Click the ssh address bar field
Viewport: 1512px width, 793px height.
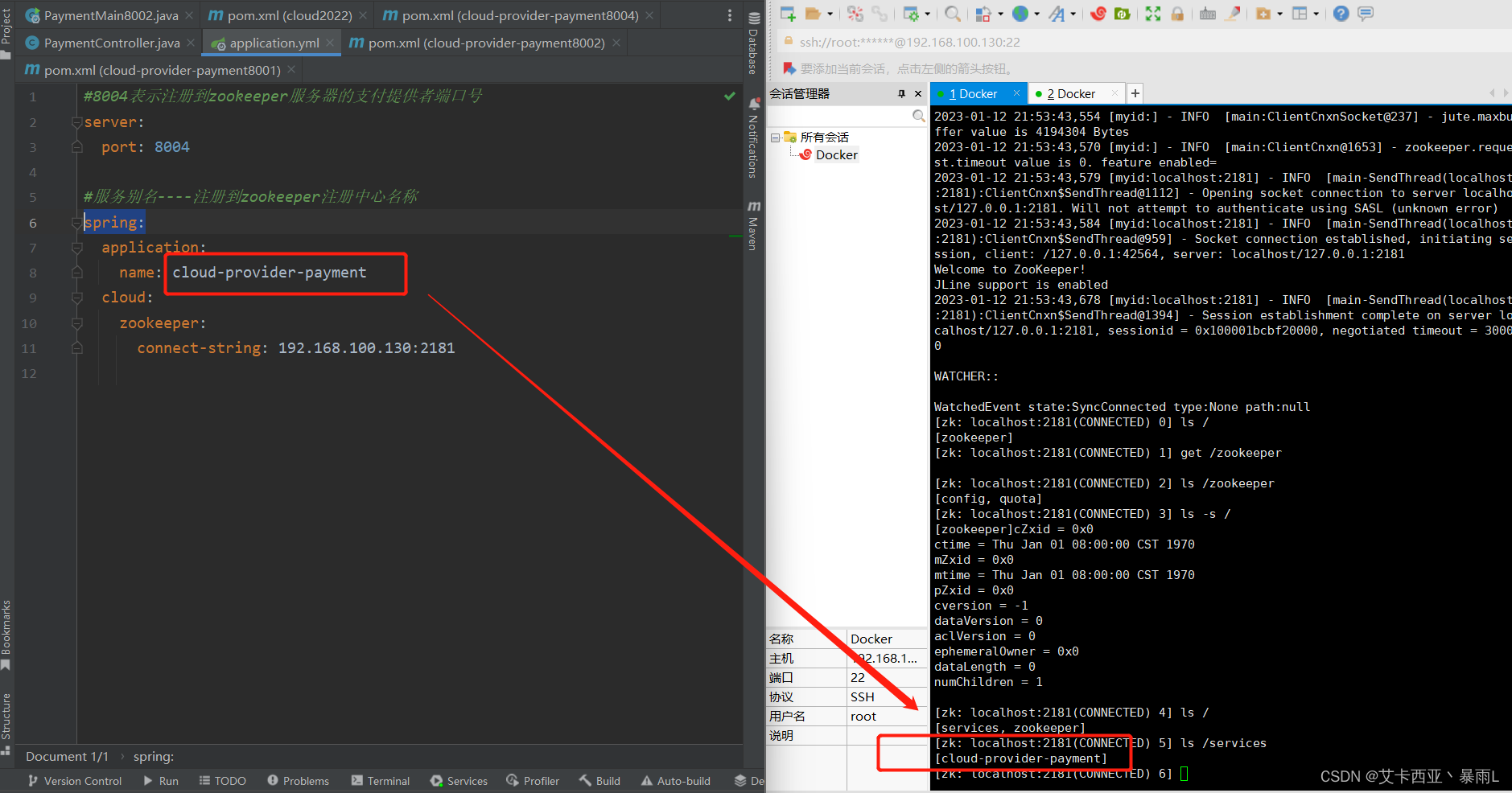(x=1143, y=42)
